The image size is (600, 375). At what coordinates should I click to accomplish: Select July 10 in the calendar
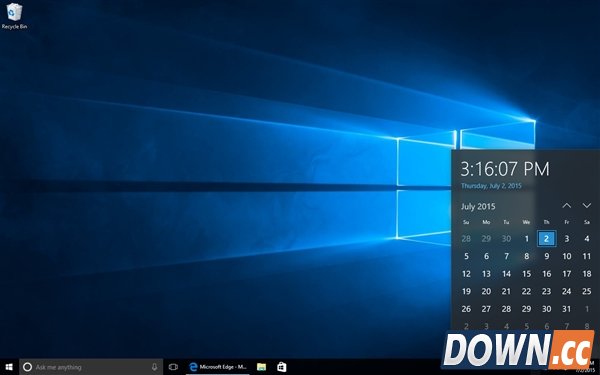point(567,256)
